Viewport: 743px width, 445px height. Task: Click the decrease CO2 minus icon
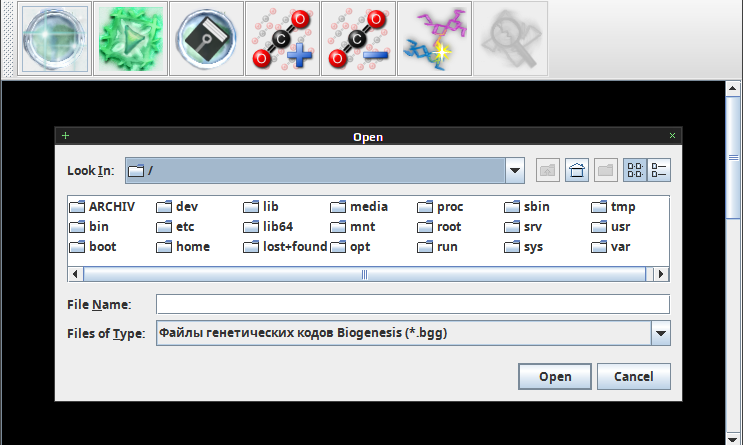(x=359, y=39)
